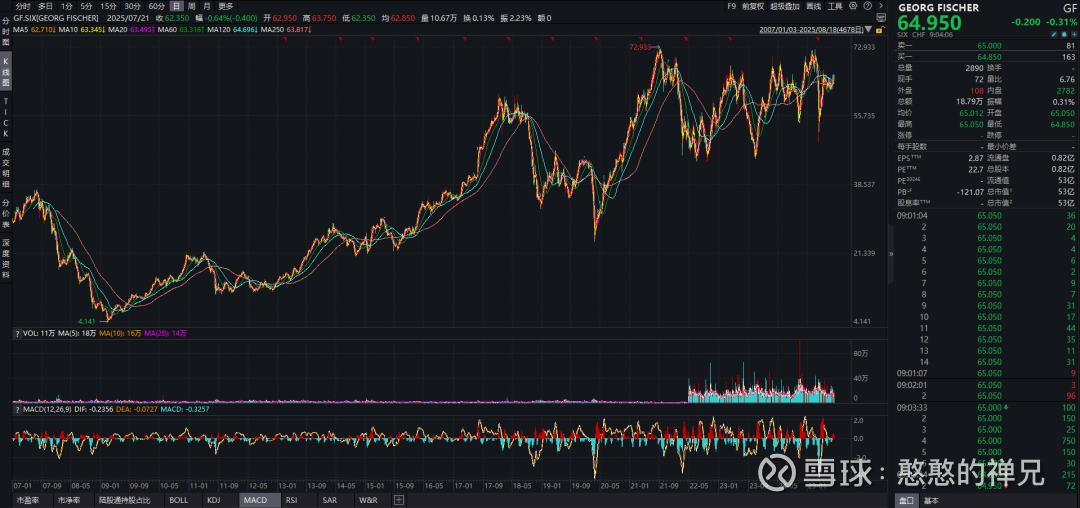1080x508 pixels.
Task: Open the TICK sidebar tab
Action: tap(6, 118)
